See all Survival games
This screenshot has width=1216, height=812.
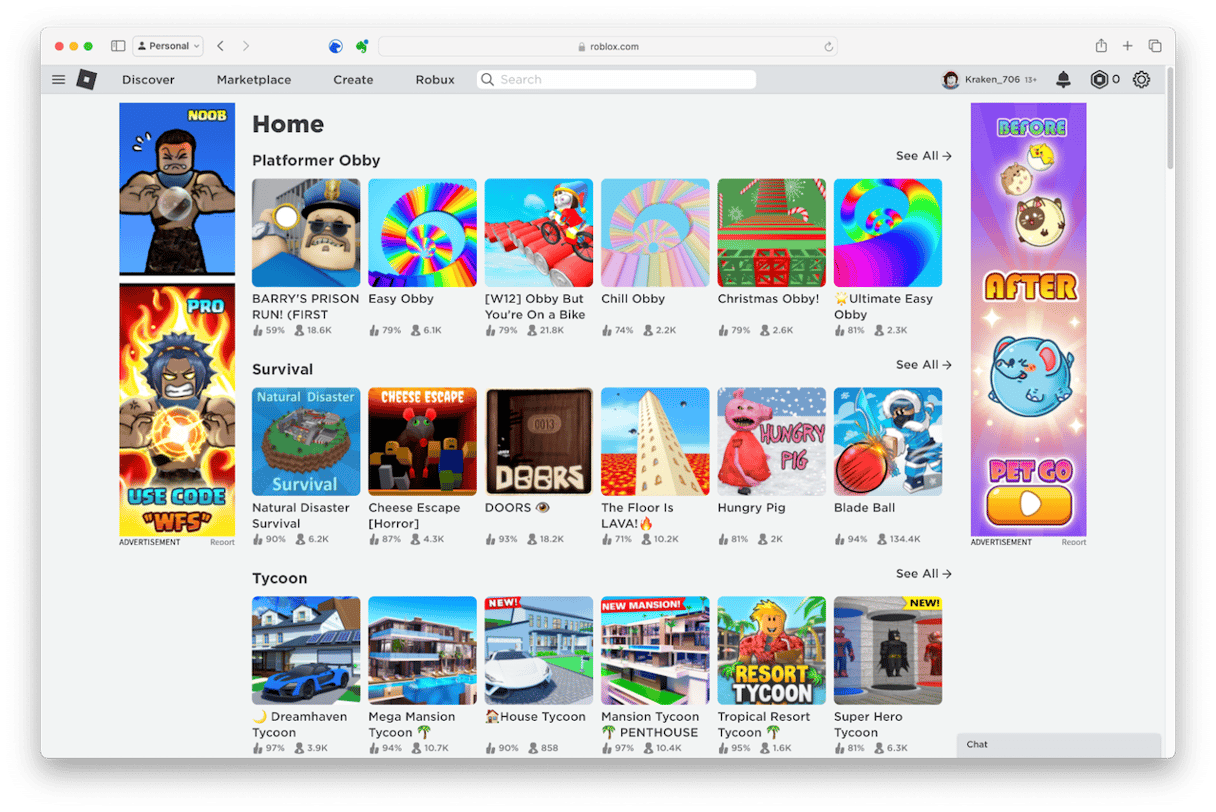point(924,365)
